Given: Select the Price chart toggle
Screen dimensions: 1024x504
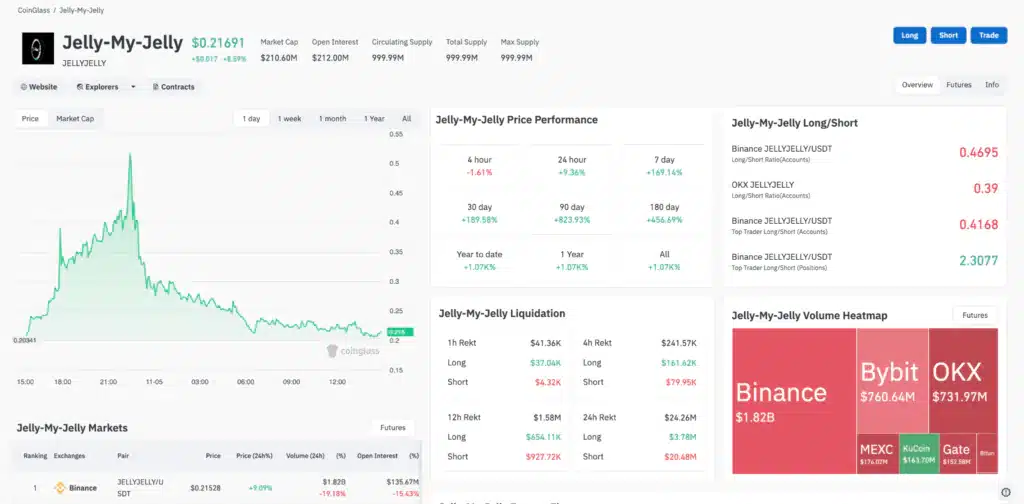Looking at the screenshot, I should pos(31,118).
